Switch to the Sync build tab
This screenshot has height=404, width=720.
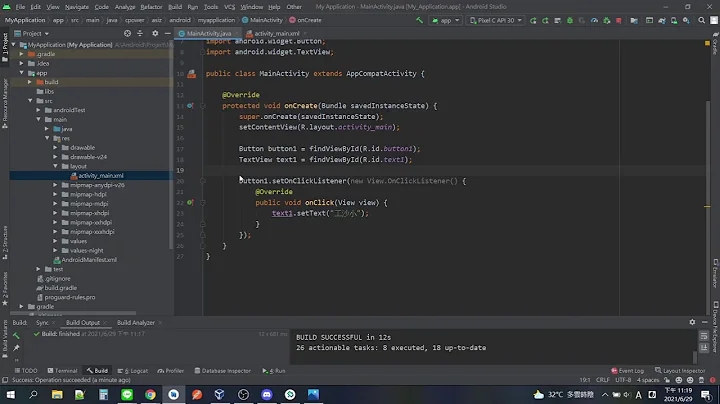point(42,323)
